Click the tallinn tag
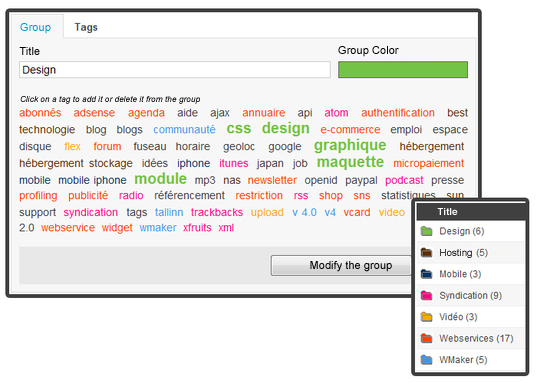This screenshot has width=537, height=383. point(169,212)
